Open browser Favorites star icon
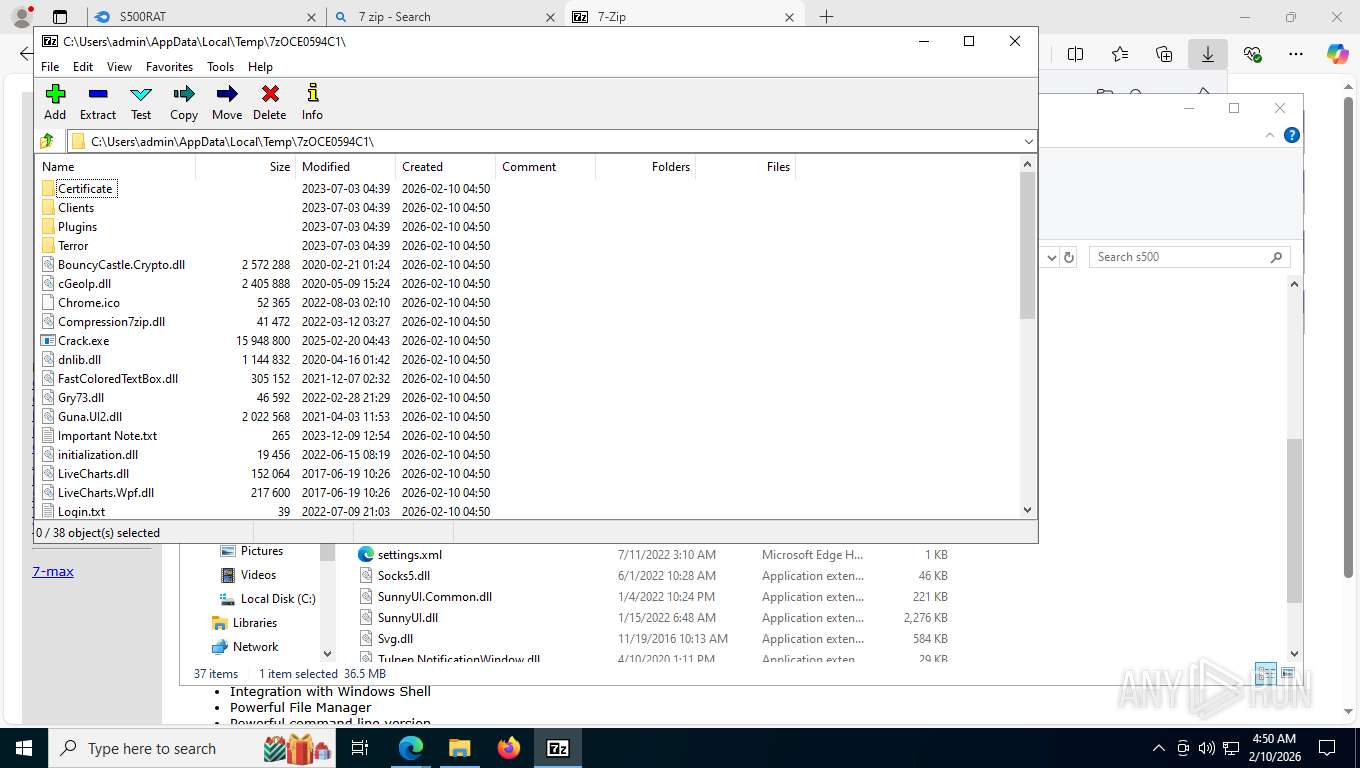 coord(1120,54)
